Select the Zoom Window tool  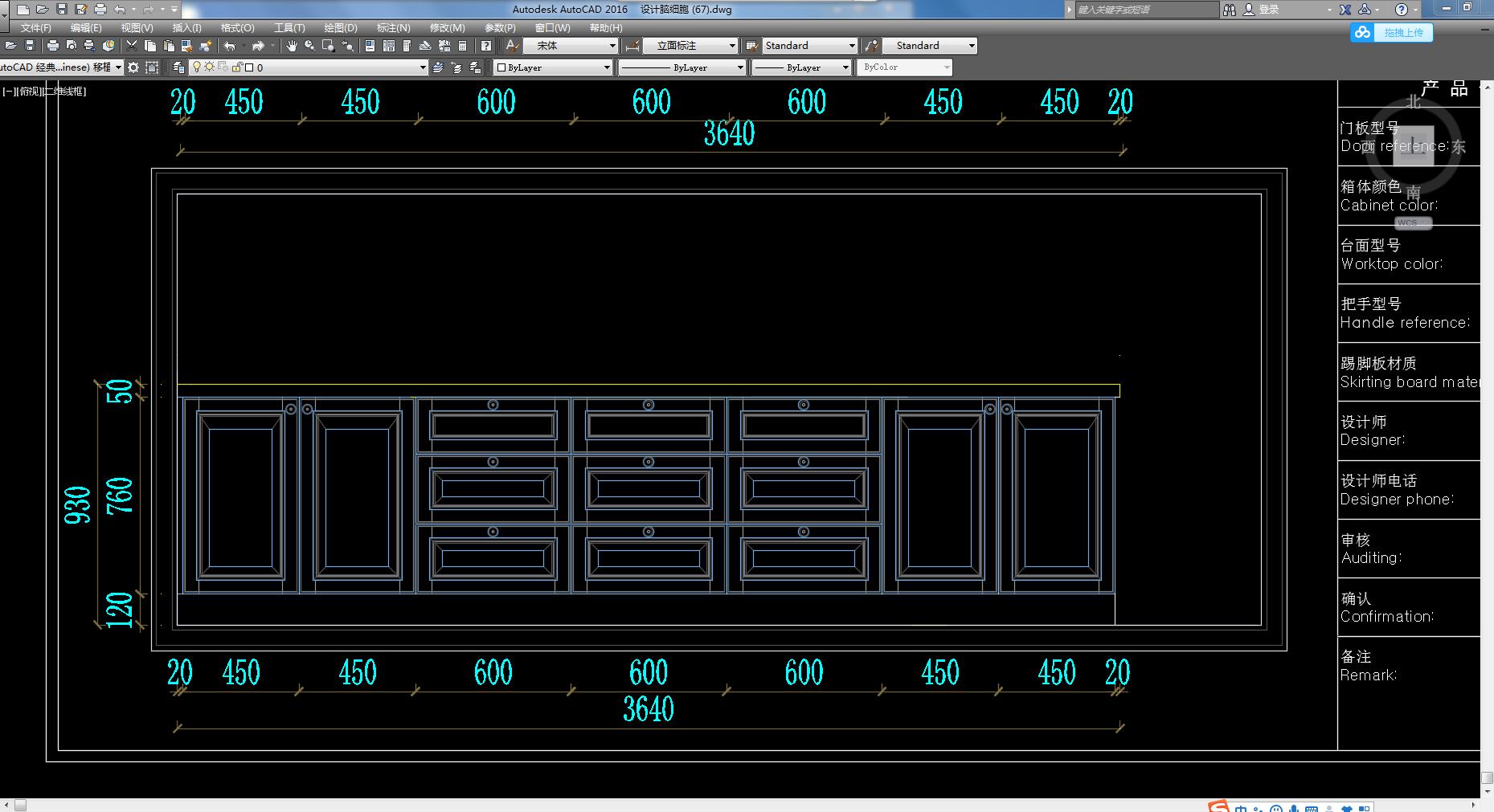329,46
